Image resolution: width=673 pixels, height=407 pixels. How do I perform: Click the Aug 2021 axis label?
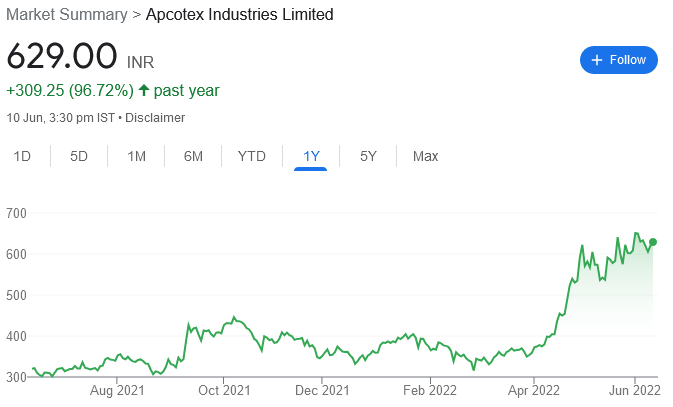[117, 391]
